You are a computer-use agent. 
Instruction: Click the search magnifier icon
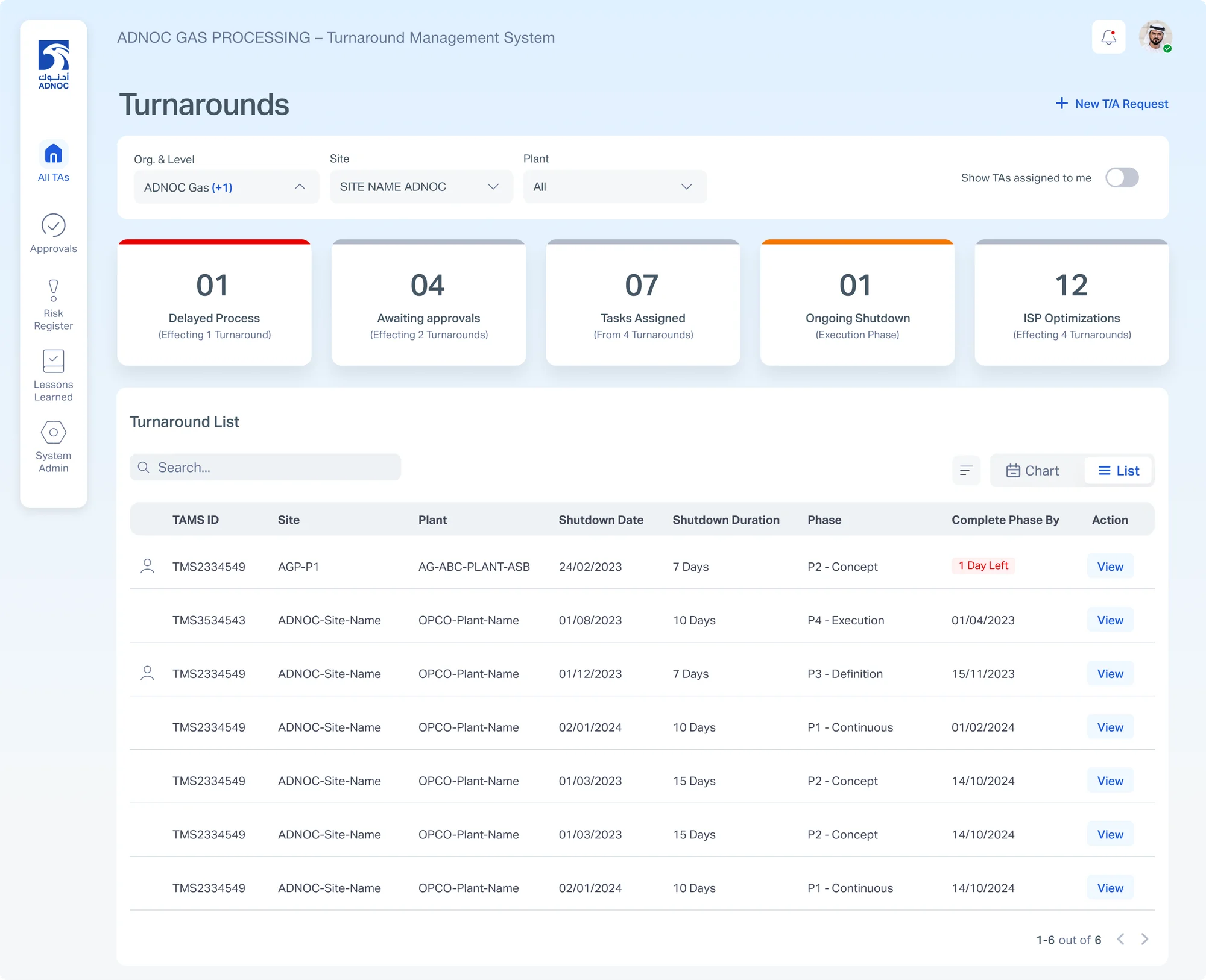point(144,468)
